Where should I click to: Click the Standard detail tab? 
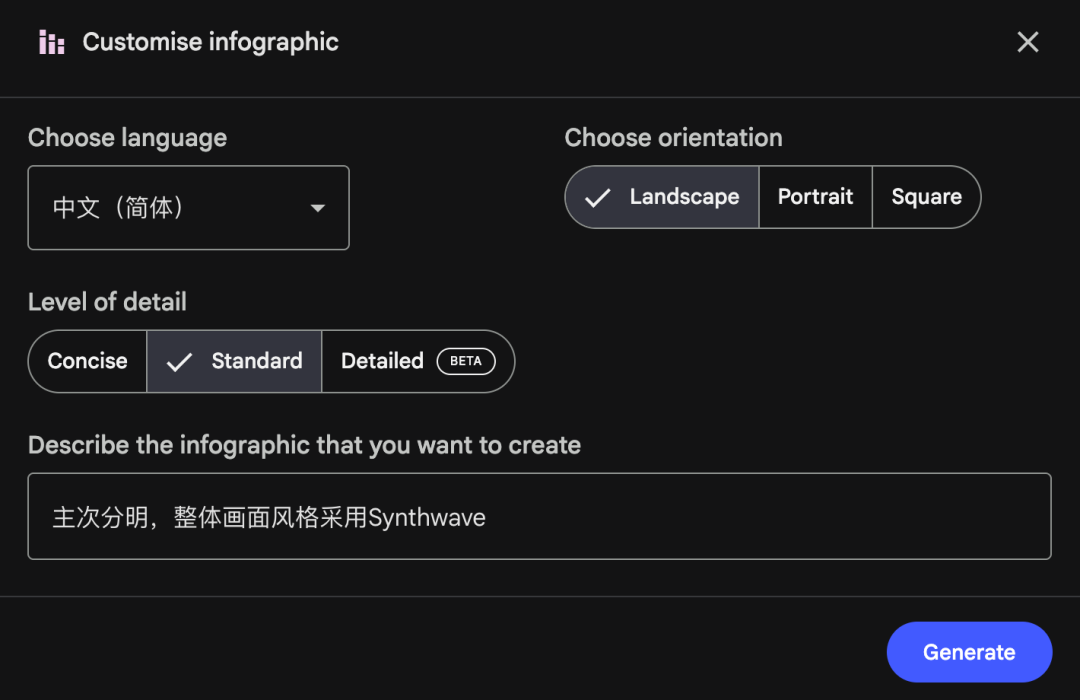[x=234, y=361]
